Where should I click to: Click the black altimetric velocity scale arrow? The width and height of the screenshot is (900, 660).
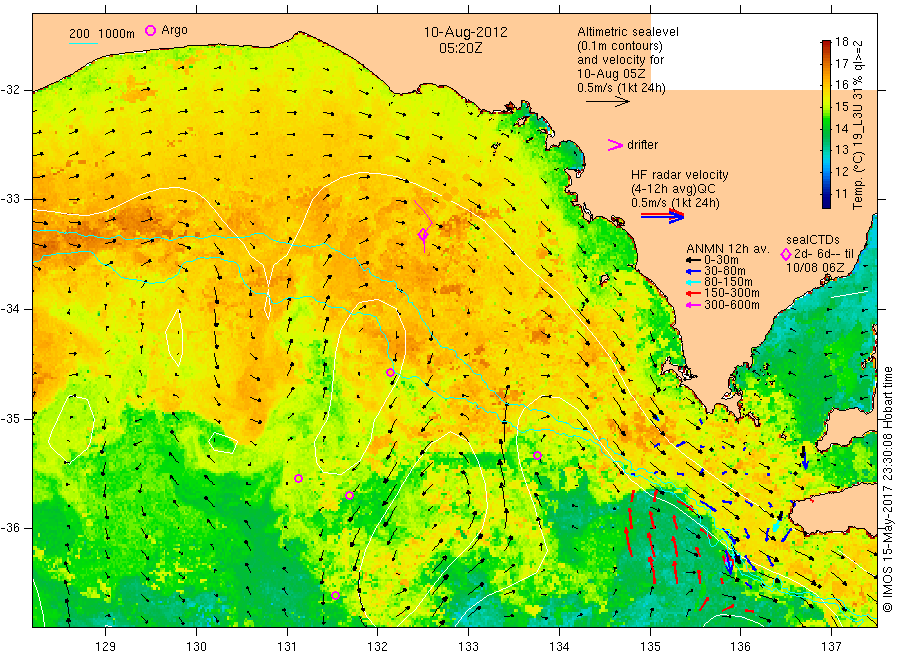click(607, 102)
